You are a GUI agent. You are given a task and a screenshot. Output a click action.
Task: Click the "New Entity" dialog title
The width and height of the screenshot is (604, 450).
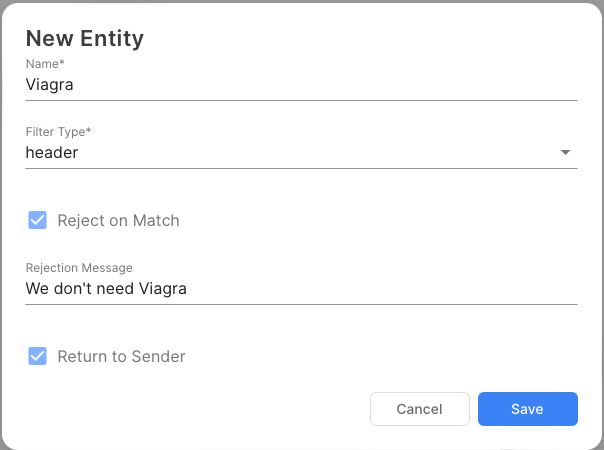[x=85, y=39]
